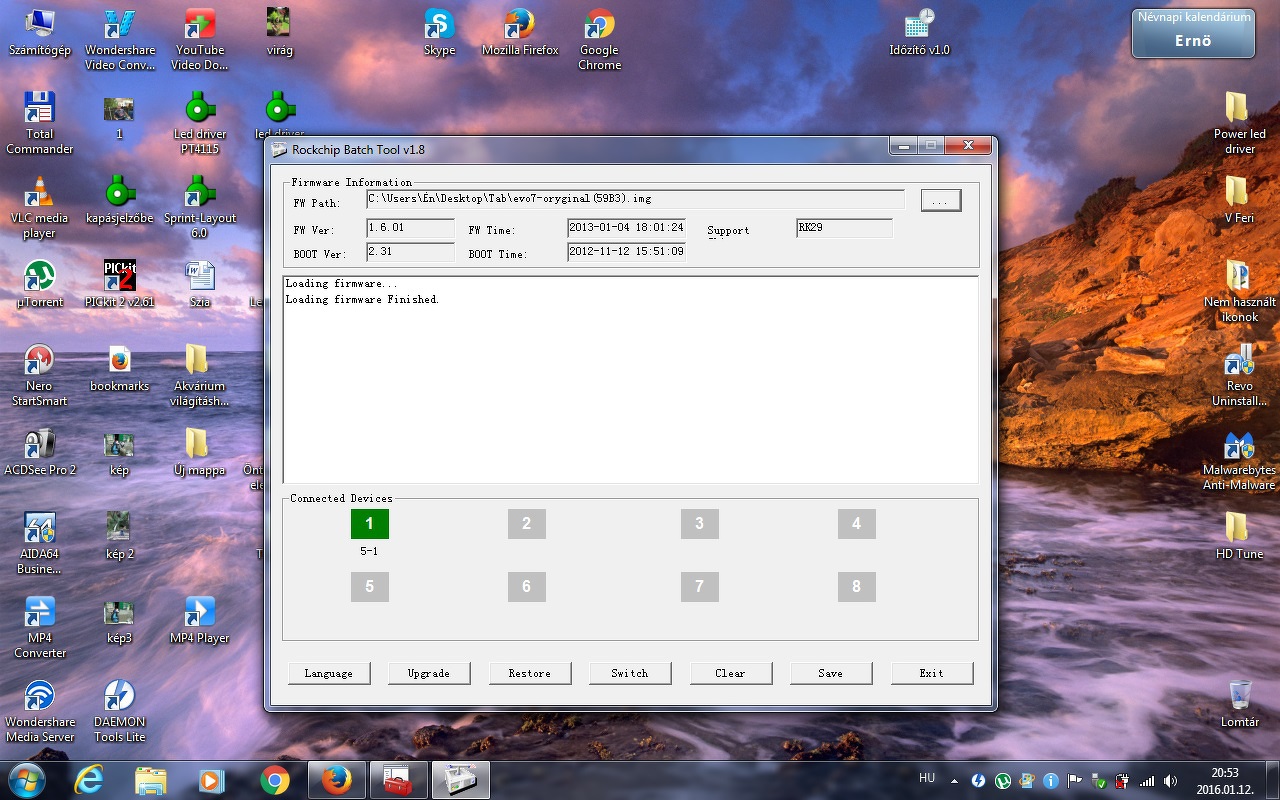Open Wondershare Media Server shortcut
The image size is (1280, 800).
click(40, 711)
